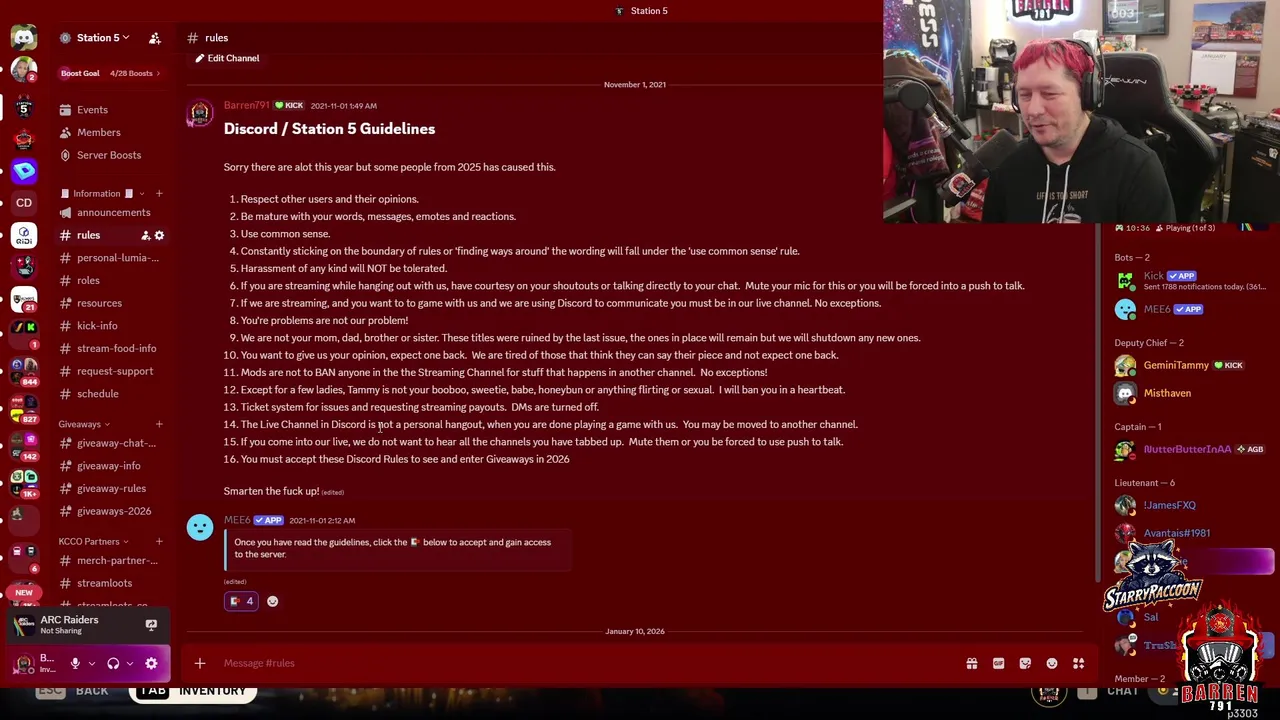Click the NEW unread mentions indicator
The image size is (1280, 720).
(x=24, y=593)
